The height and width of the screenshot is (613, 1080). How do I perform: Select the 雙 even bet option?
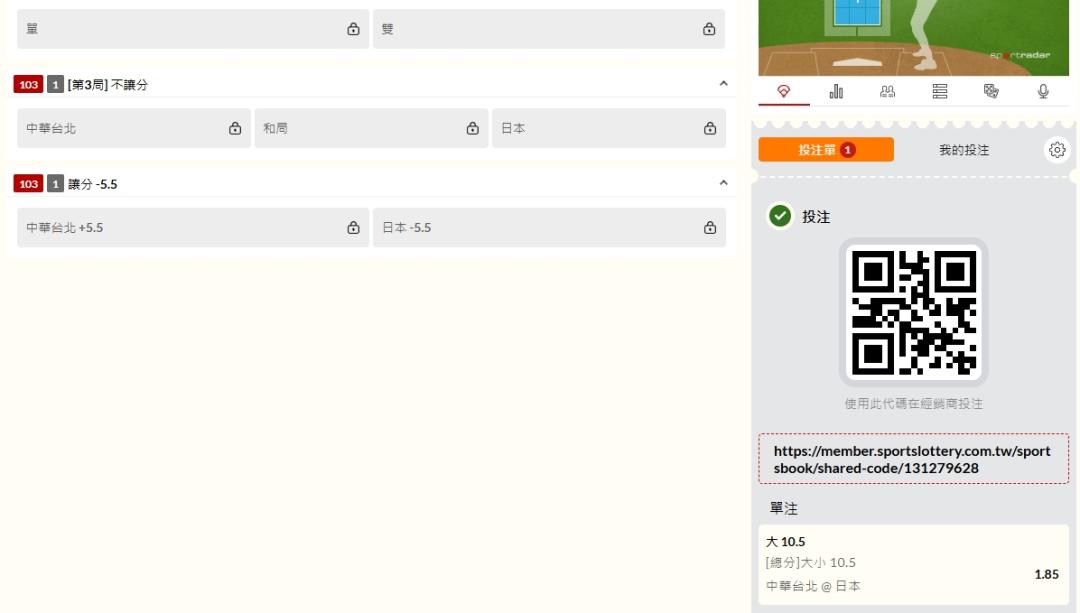(x=549, y=29)
